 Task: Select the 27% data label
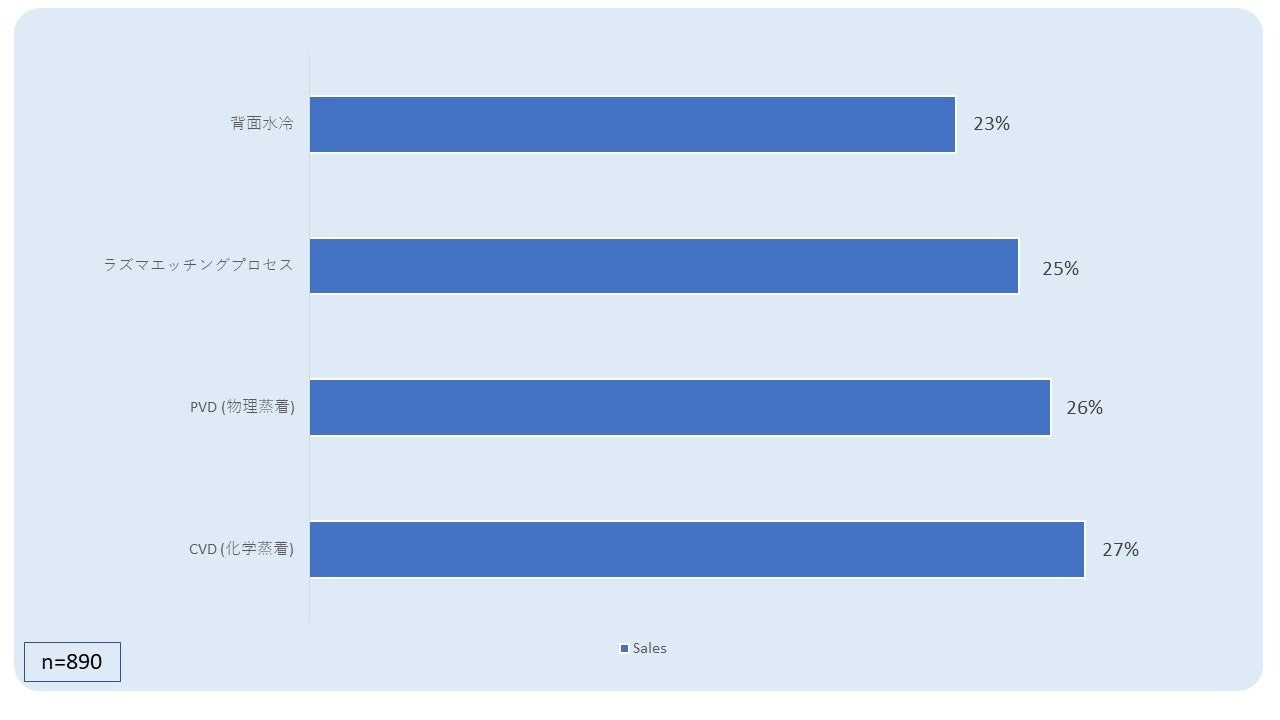click(1120, 549)
